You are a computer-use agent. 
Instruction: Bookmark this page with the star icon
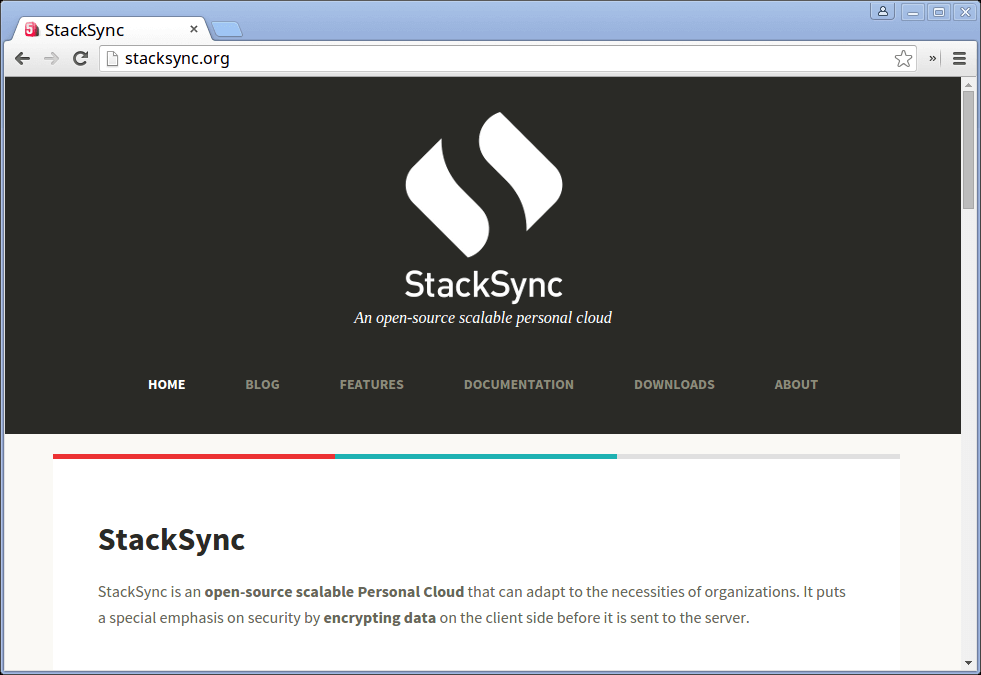click(903, 58)
